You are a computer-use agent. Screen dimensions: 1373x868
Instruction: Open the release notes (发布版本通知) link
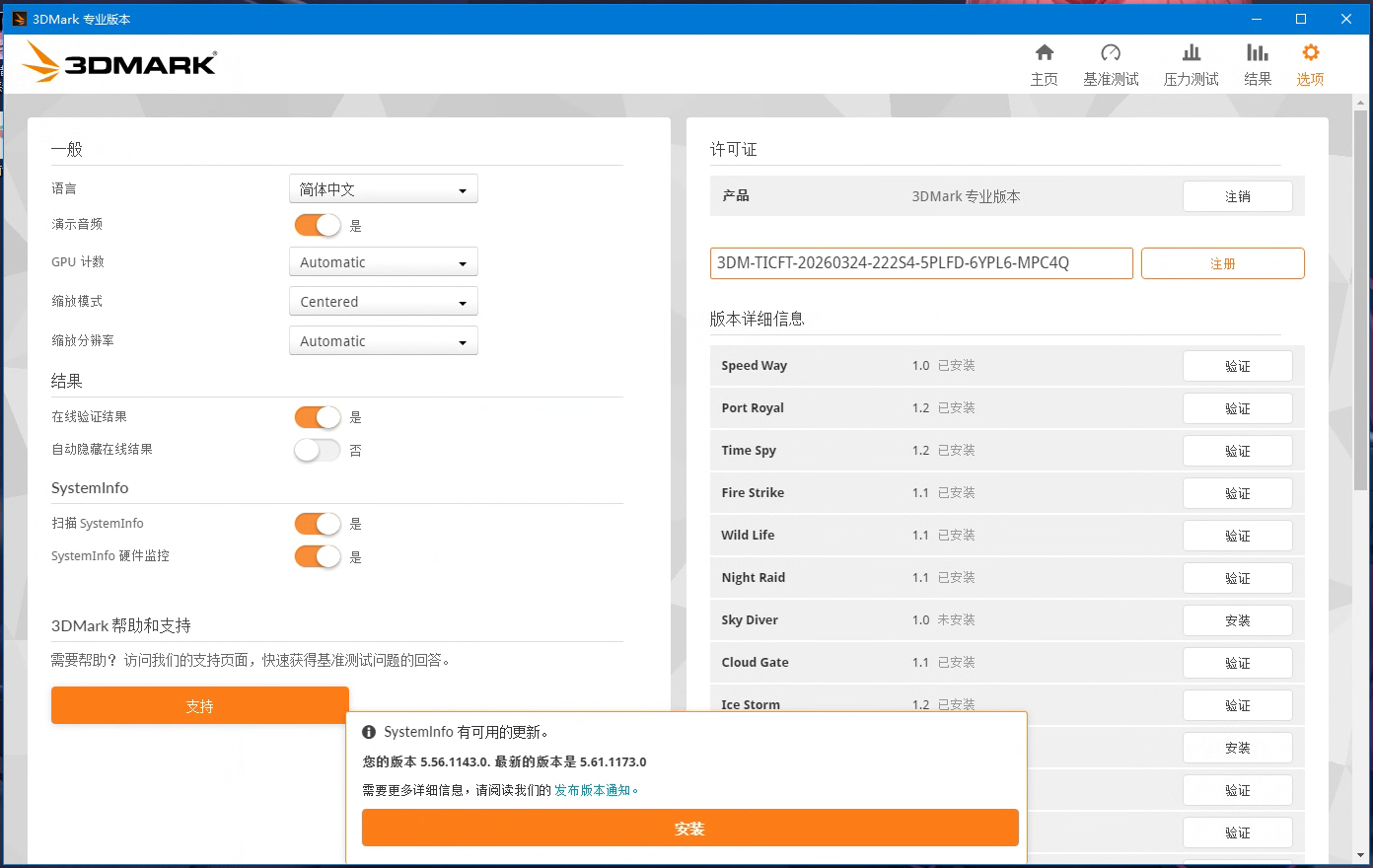[596, 790]
